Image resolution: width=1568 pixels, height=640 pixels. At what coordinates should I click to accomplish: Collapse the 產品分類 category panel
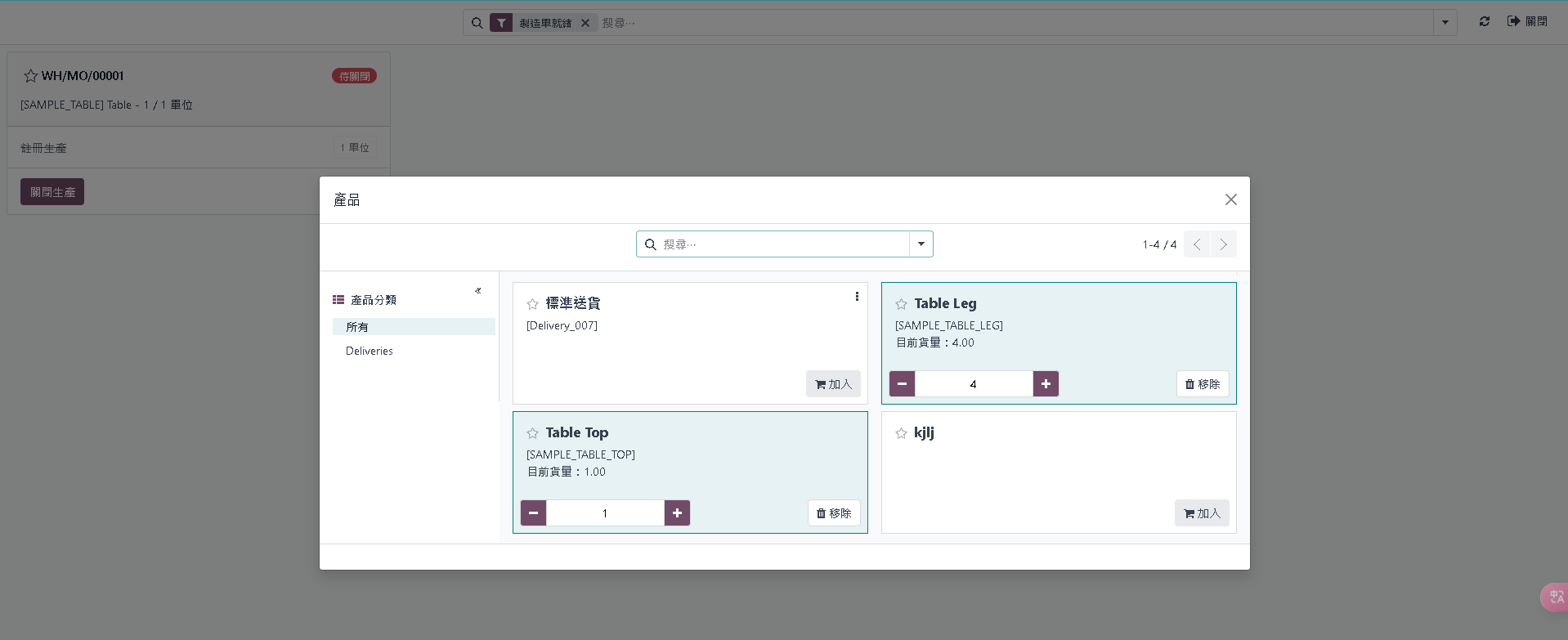tap(478, 291)
